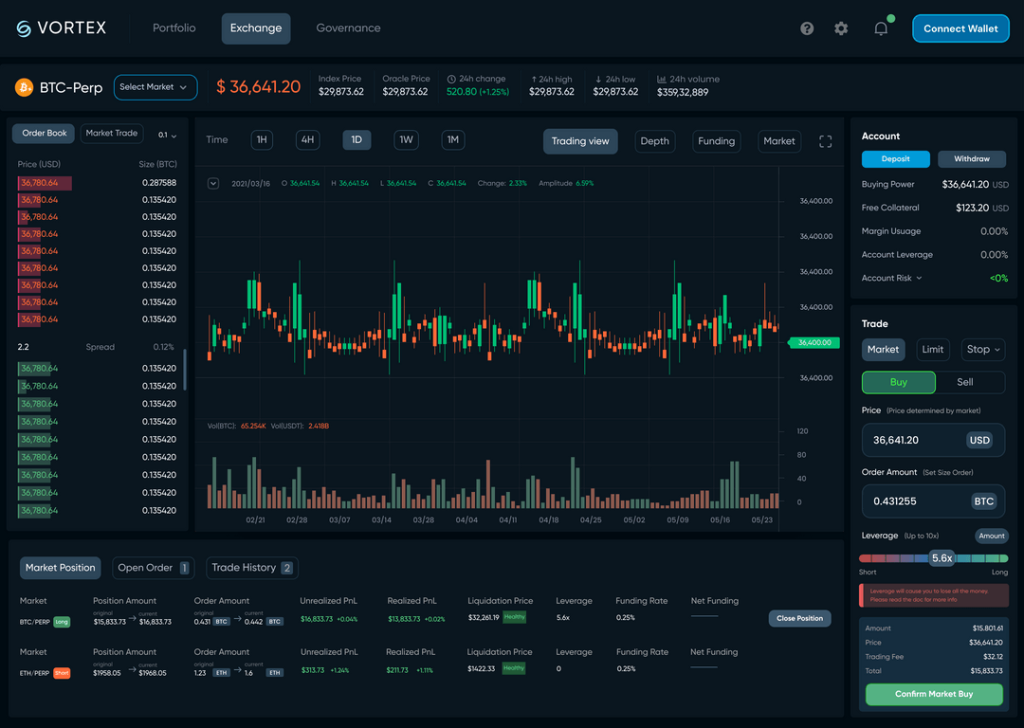Switch to Governance page
1024x728 pixels.
pyautogui.click(x=348, y=28)
